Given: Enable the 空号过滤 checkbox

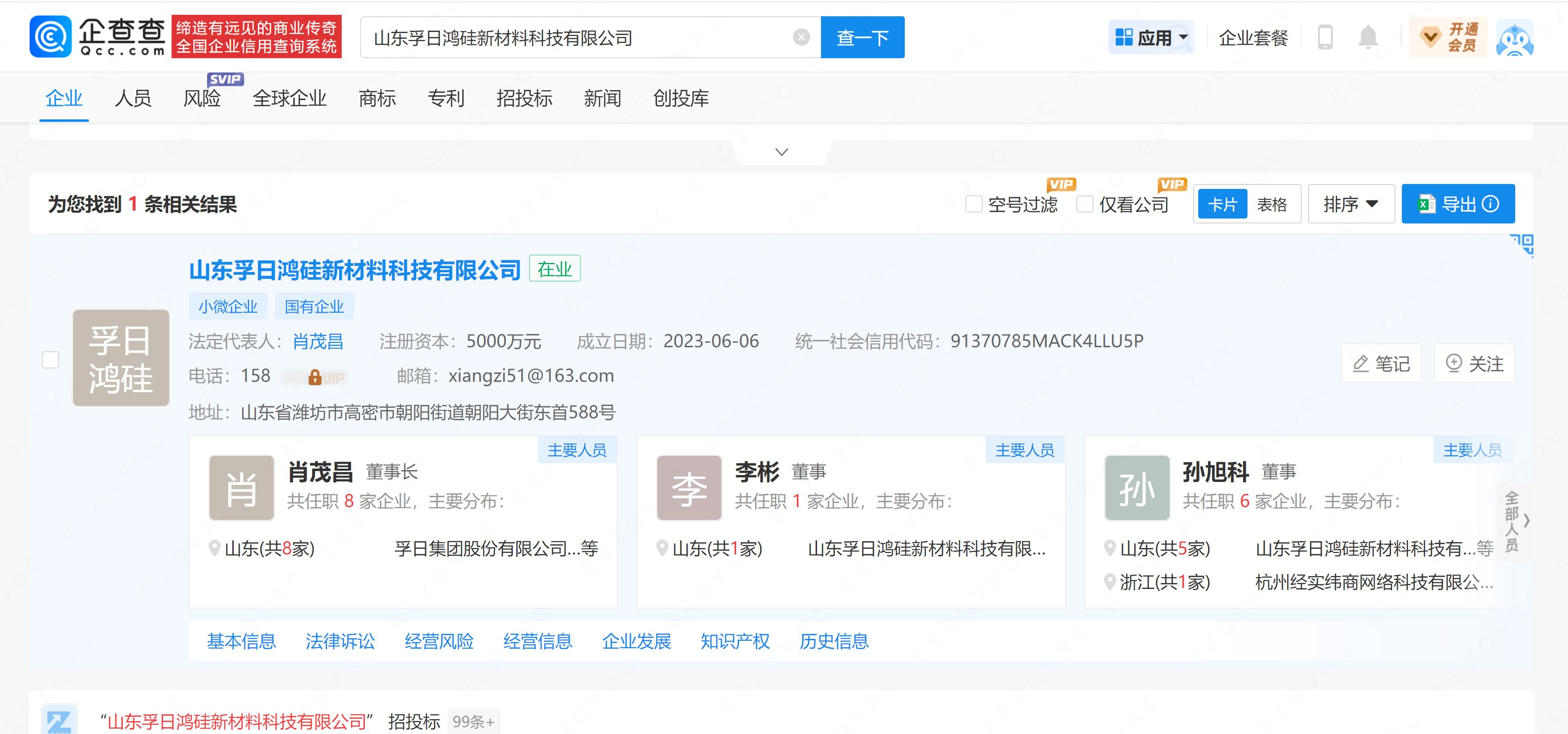Looking at the screenshot, I should (x=973, y=204).
